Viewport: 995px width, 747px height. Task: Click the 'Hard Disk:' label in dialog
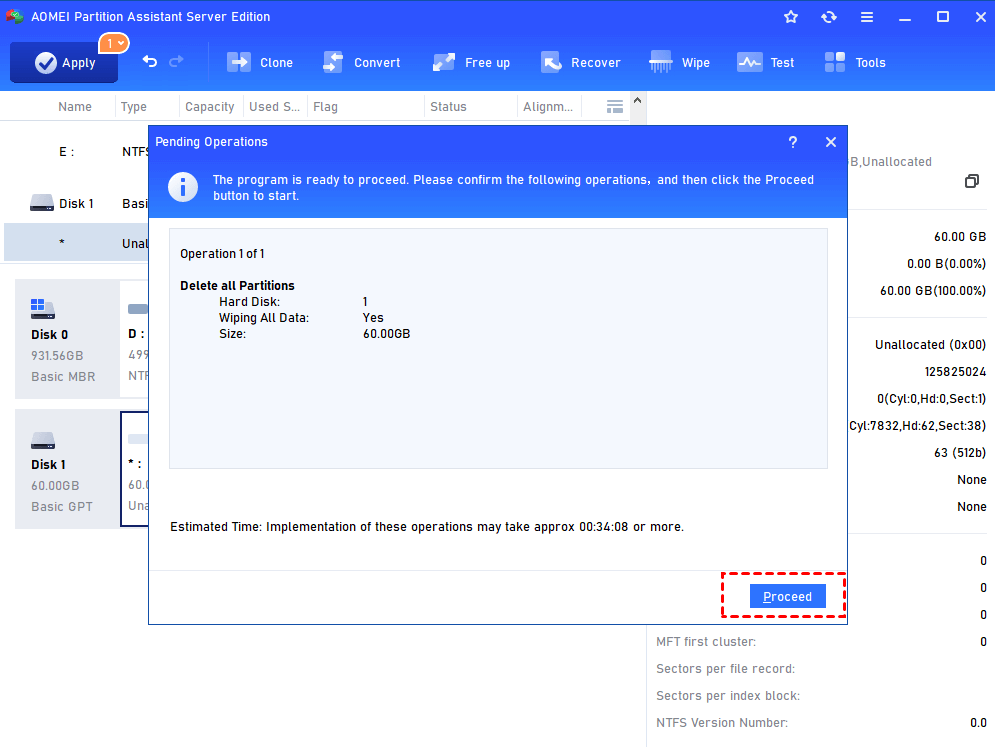(249, 302)
